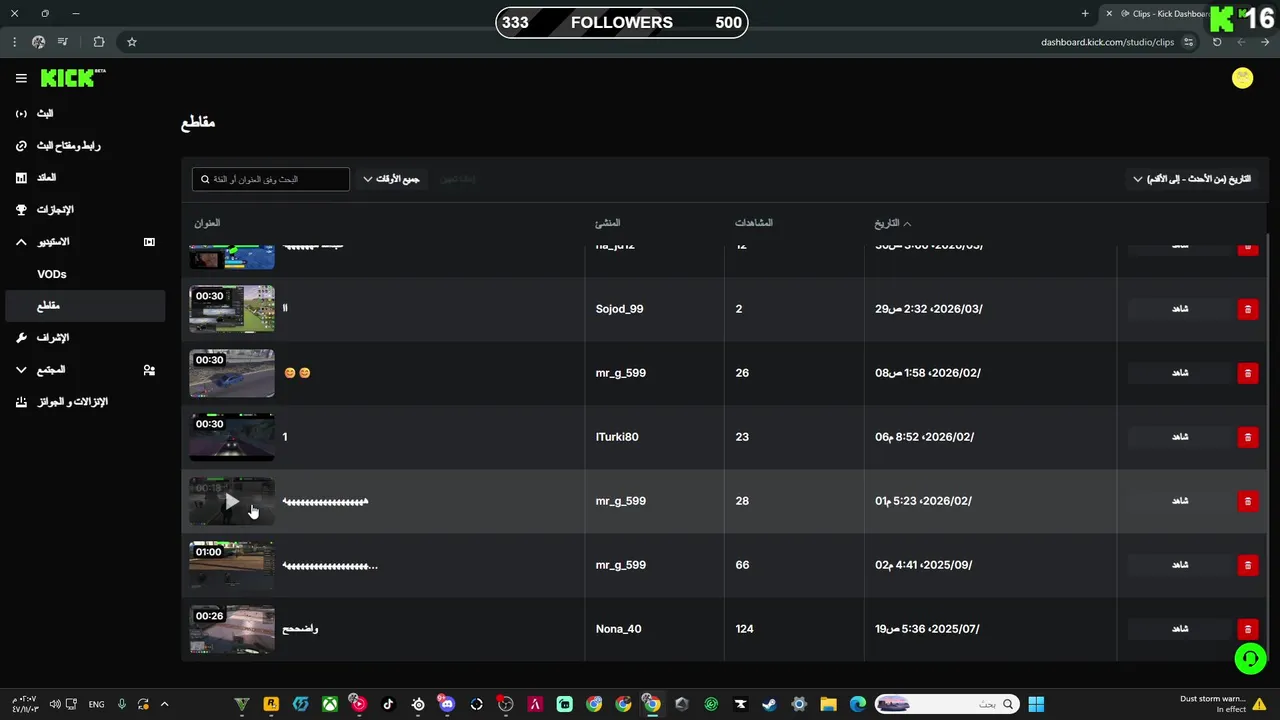Open File Explorer from the taskbar

(x=828, y=704)
